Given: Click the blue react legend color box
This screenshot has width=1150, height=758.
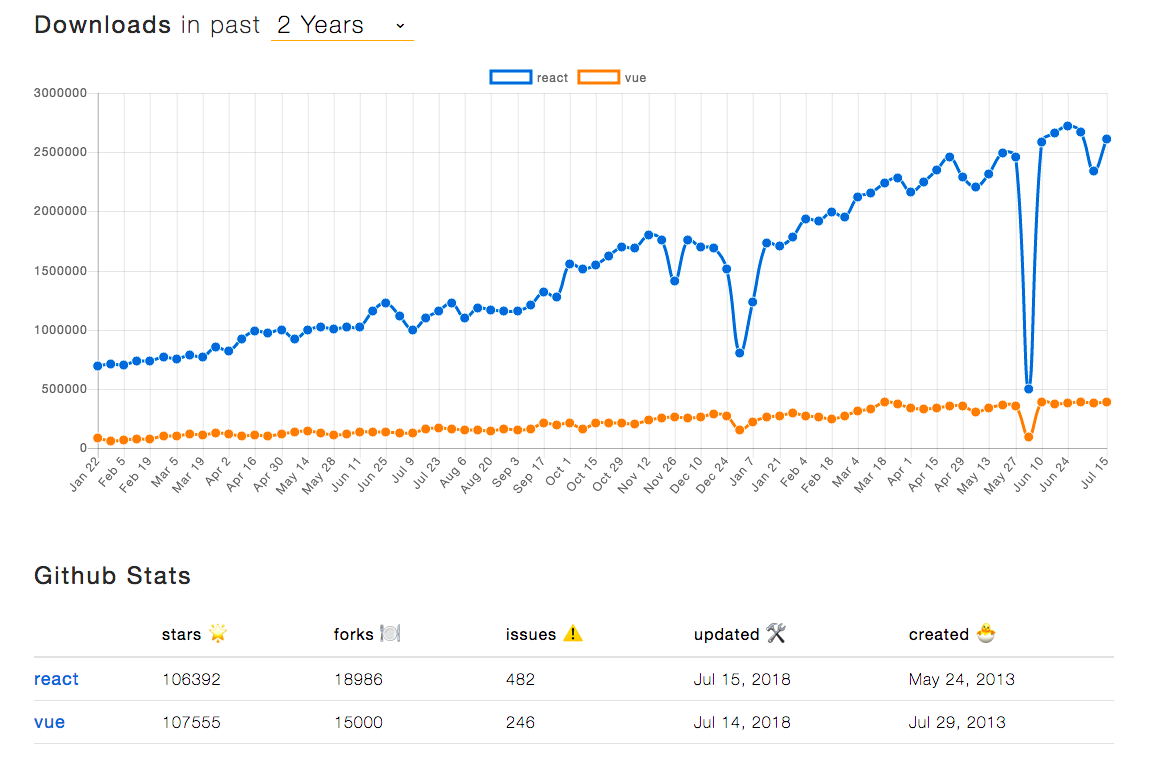Looking at the screenshot, I should coord(510,78).
